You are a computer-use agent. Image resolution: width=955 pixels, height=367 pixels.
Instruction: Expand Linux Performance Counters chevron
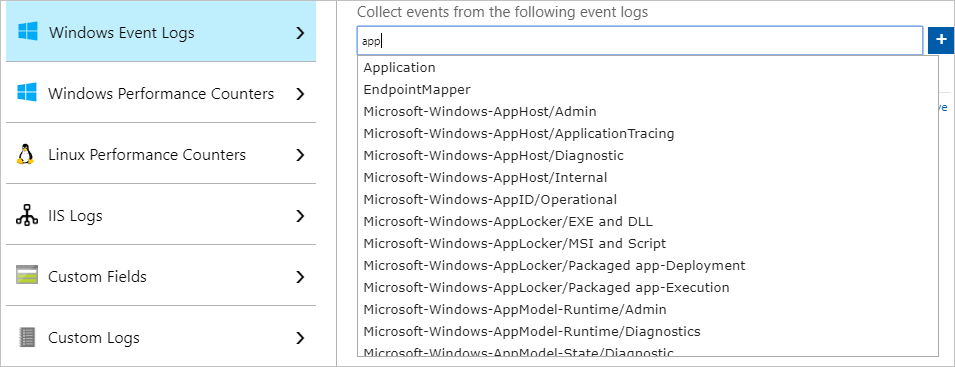pyautogui.click(x=300, y=155)
